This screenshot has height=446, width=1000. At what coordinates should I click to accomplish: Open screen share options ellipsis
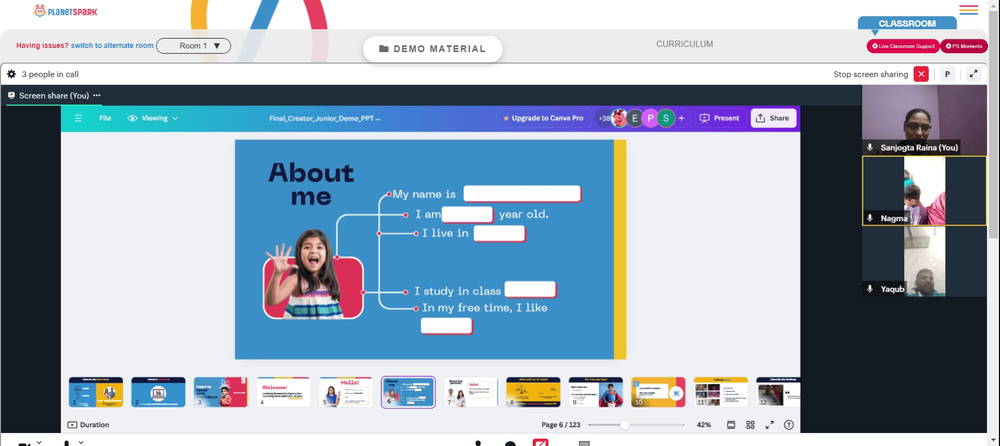(x=96, y=96)
